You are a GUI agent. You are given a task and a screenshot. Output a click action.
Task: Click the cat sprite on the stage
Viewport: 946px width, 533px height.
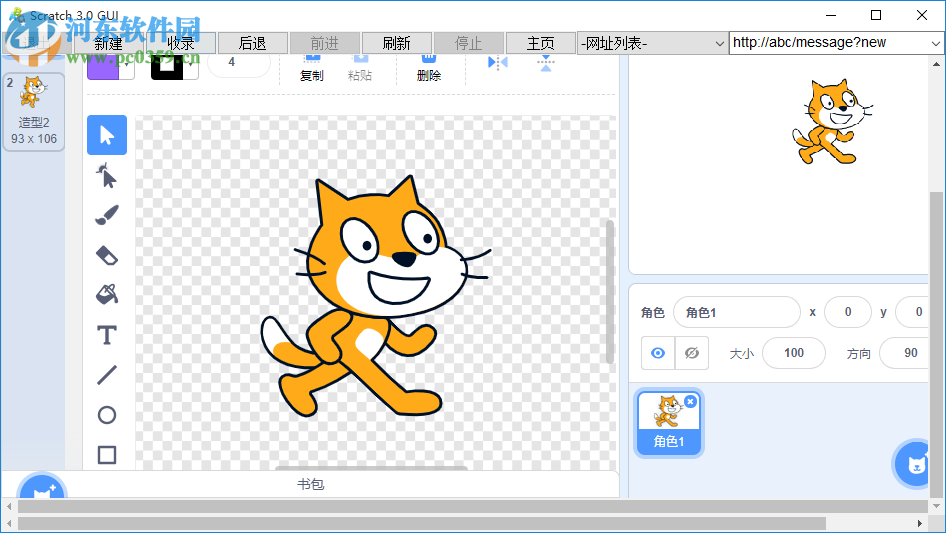pos(831,121)
